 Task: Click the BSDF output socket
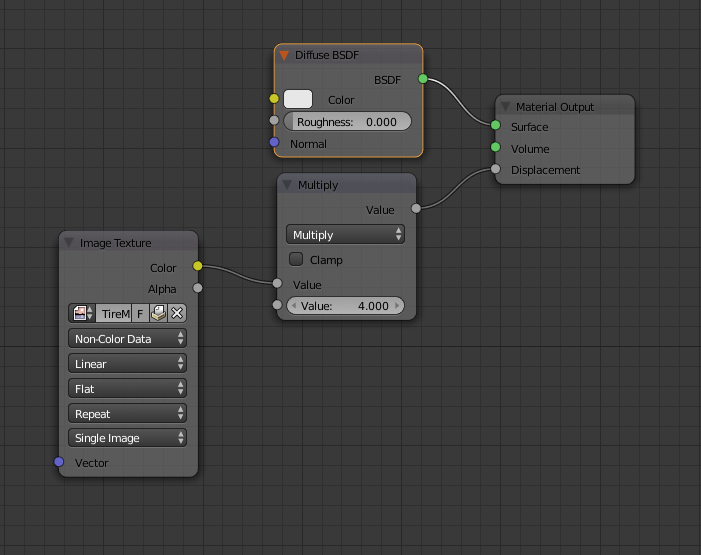pos(423,79)
